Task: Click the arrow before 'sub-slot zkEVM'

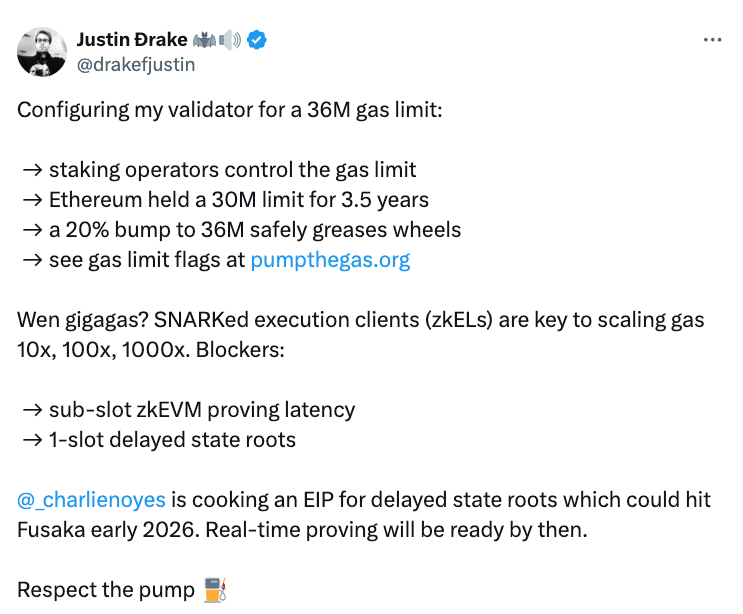Action: (33, 410)
